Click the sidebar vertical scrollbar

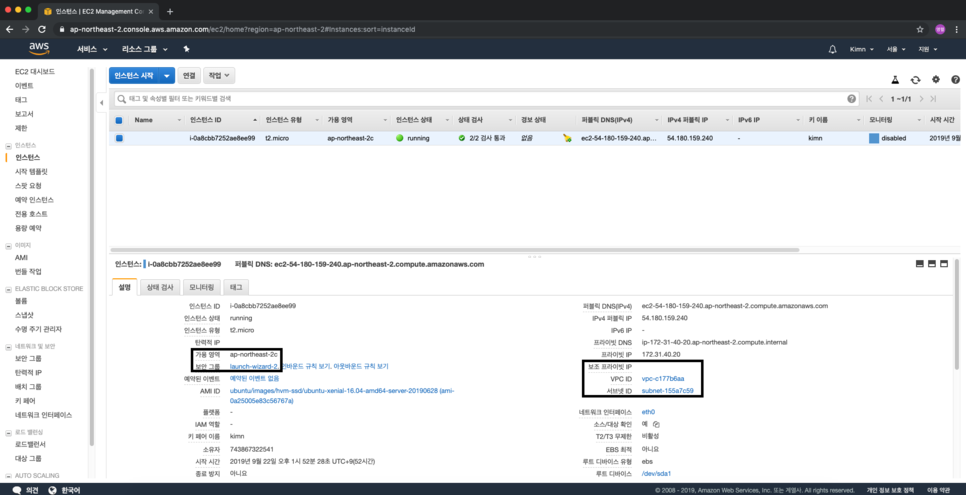(91, 256)
